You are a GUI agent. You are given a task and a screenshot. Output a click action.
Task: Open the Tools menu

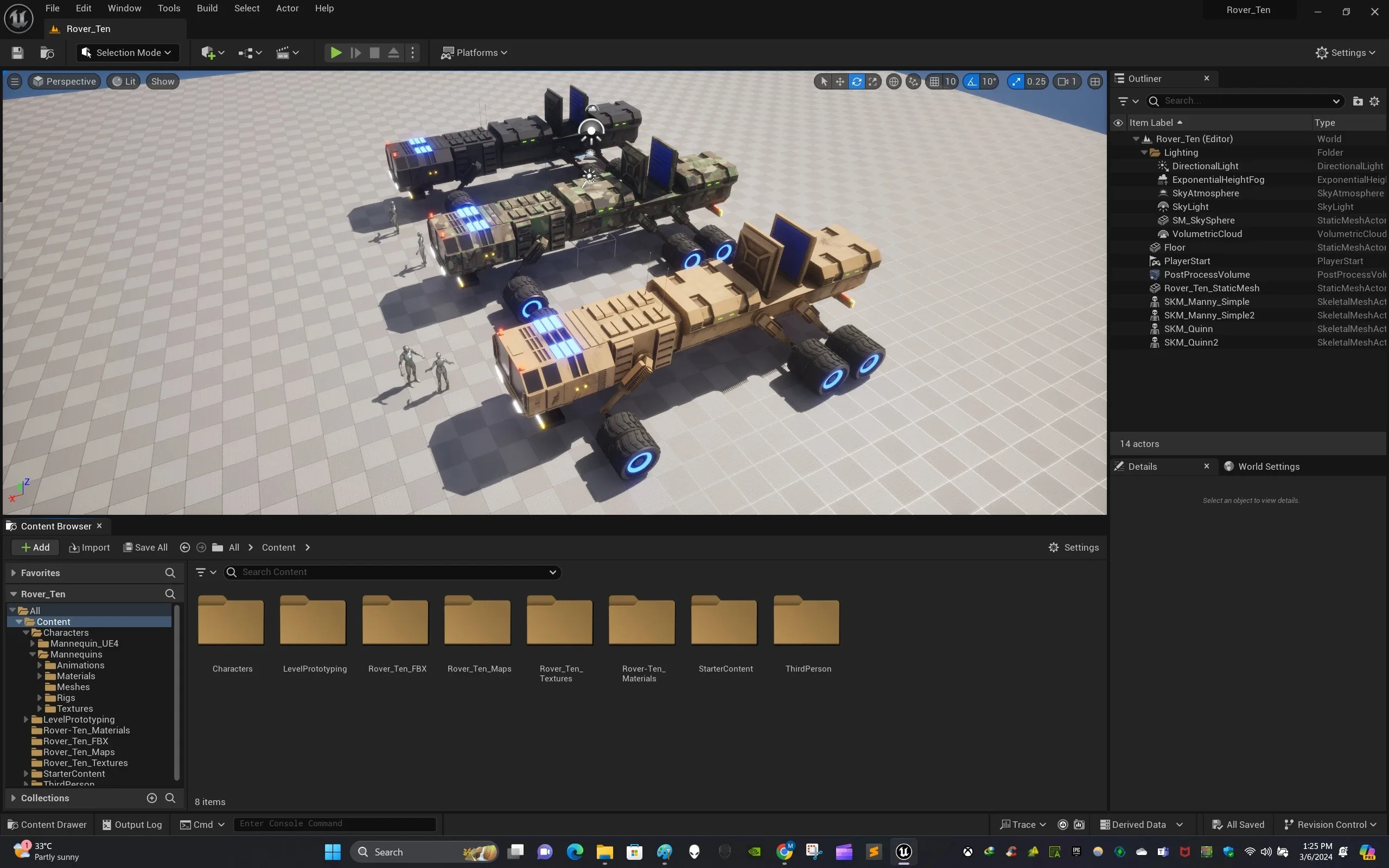(169, 8)
